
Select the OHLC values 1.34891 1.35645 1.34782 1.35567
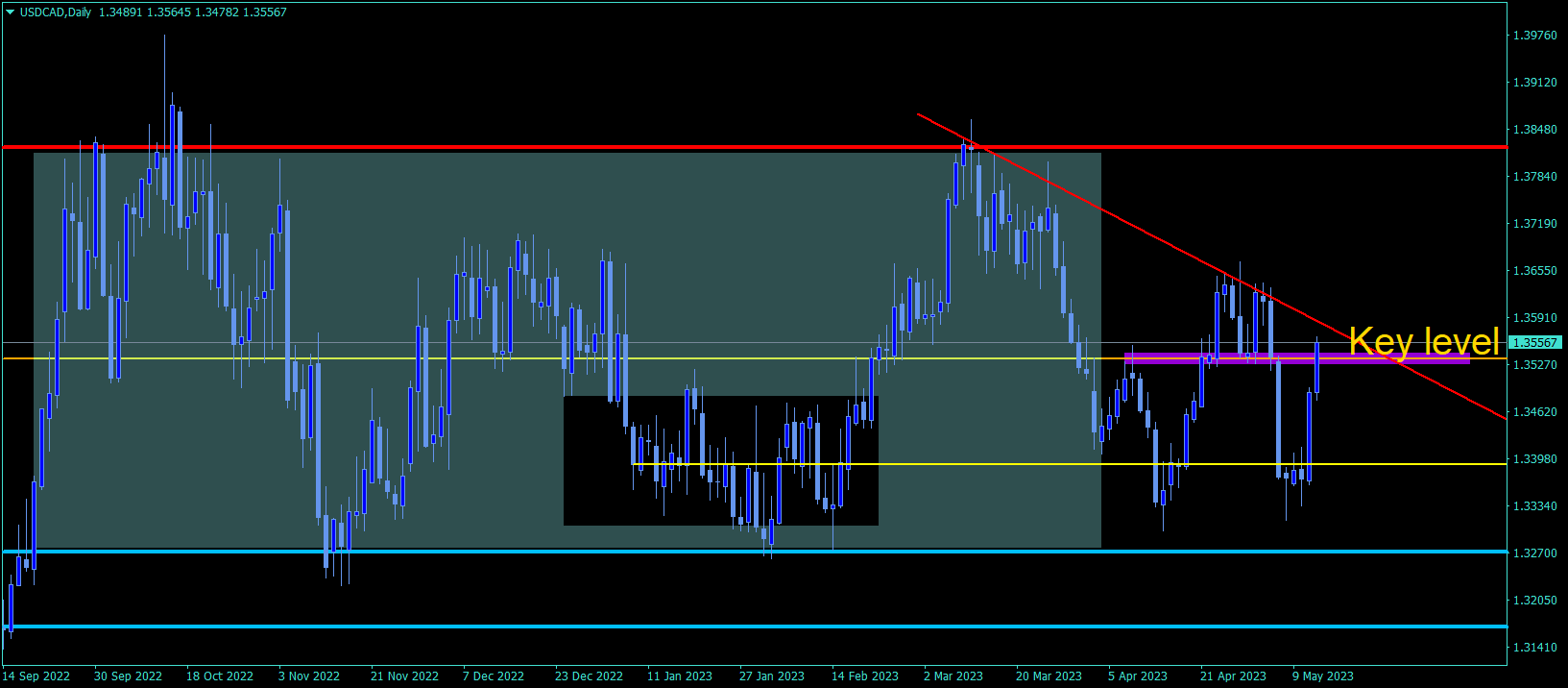click(x=192, y=12)
